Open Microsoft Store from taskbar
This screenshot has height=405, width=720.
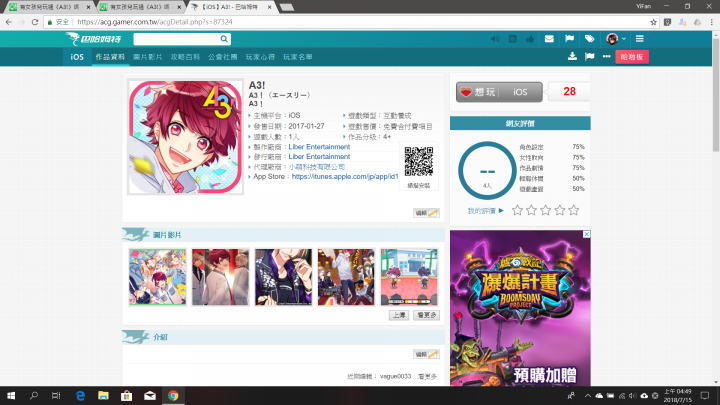pyautogui.click(x=126, y=395)
